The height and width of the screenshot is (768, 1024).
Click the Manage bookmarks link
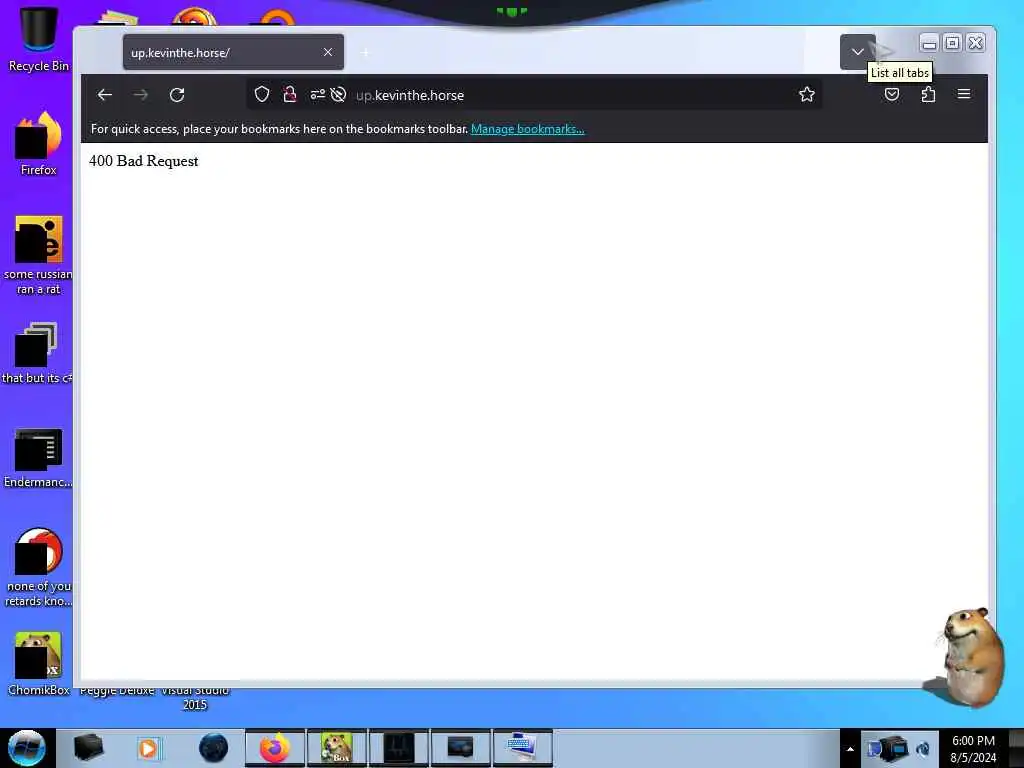[x=527, y=129]
